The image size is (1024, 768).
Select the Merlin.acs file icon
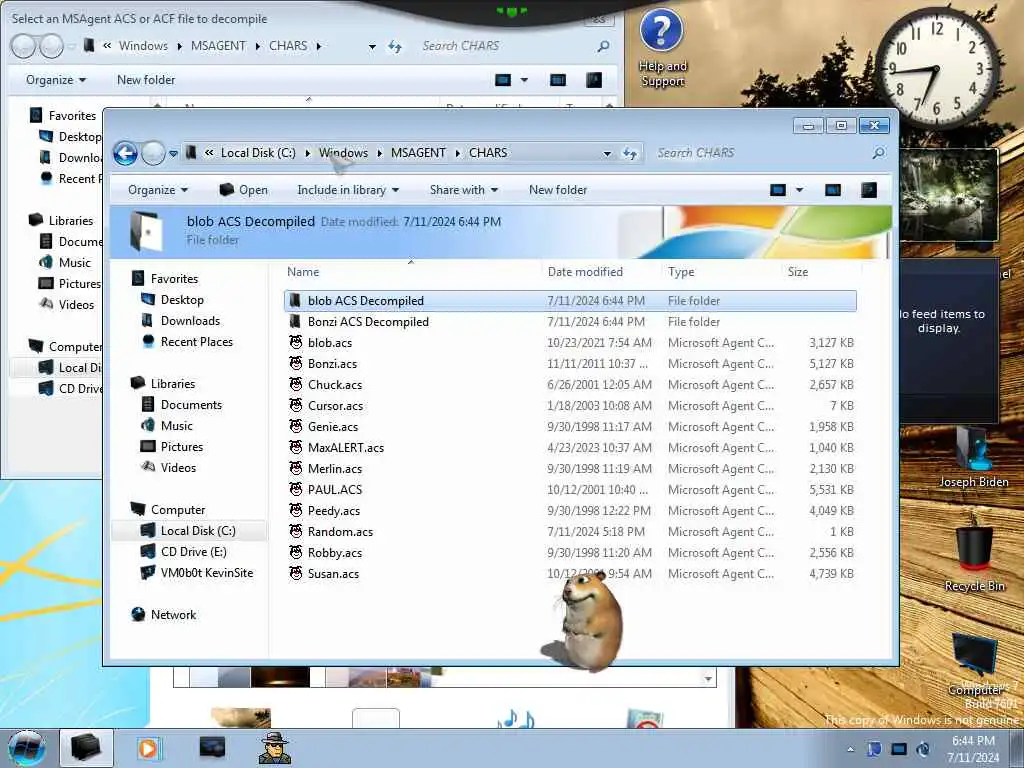[x=296, y=469]
